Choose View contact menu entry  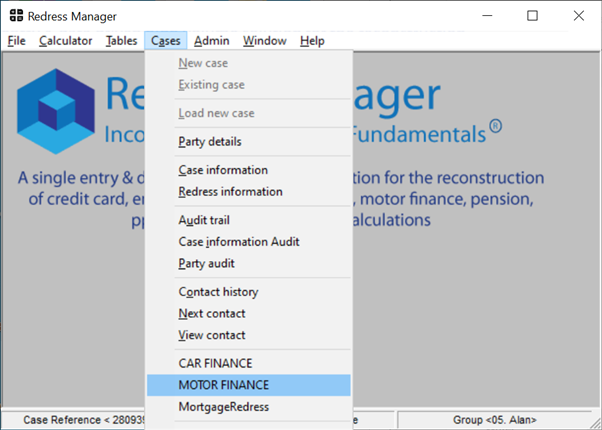pyautogui.click(x=248, y=335)
